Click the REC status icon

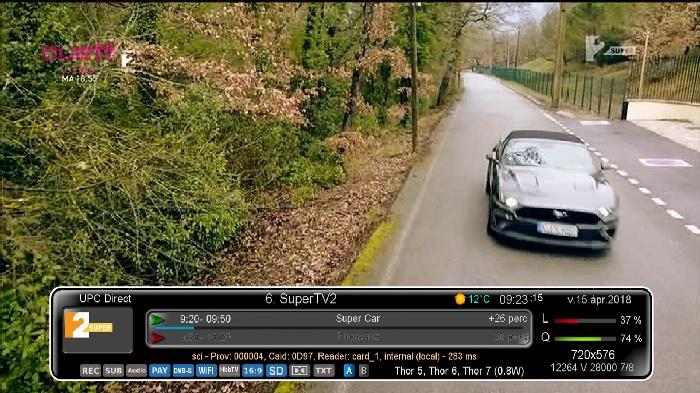90,371
